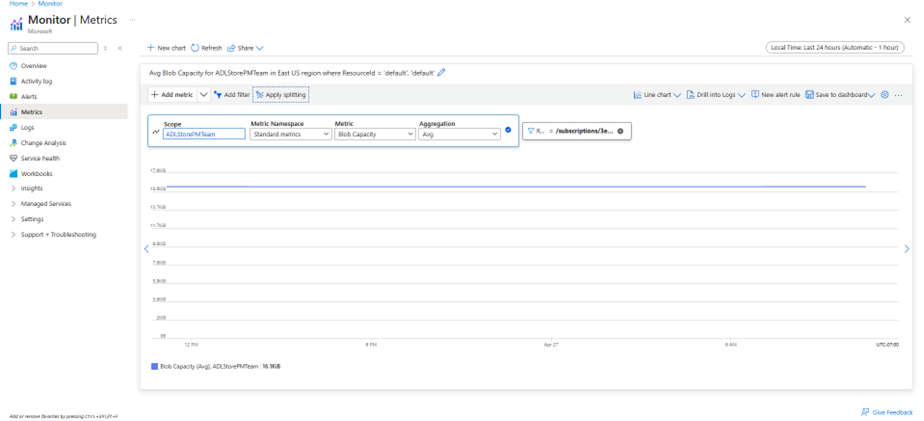The width and height of the screenshot is (924, 421).
Task: Open the Service health heart icon
Action: pos(13,158)
